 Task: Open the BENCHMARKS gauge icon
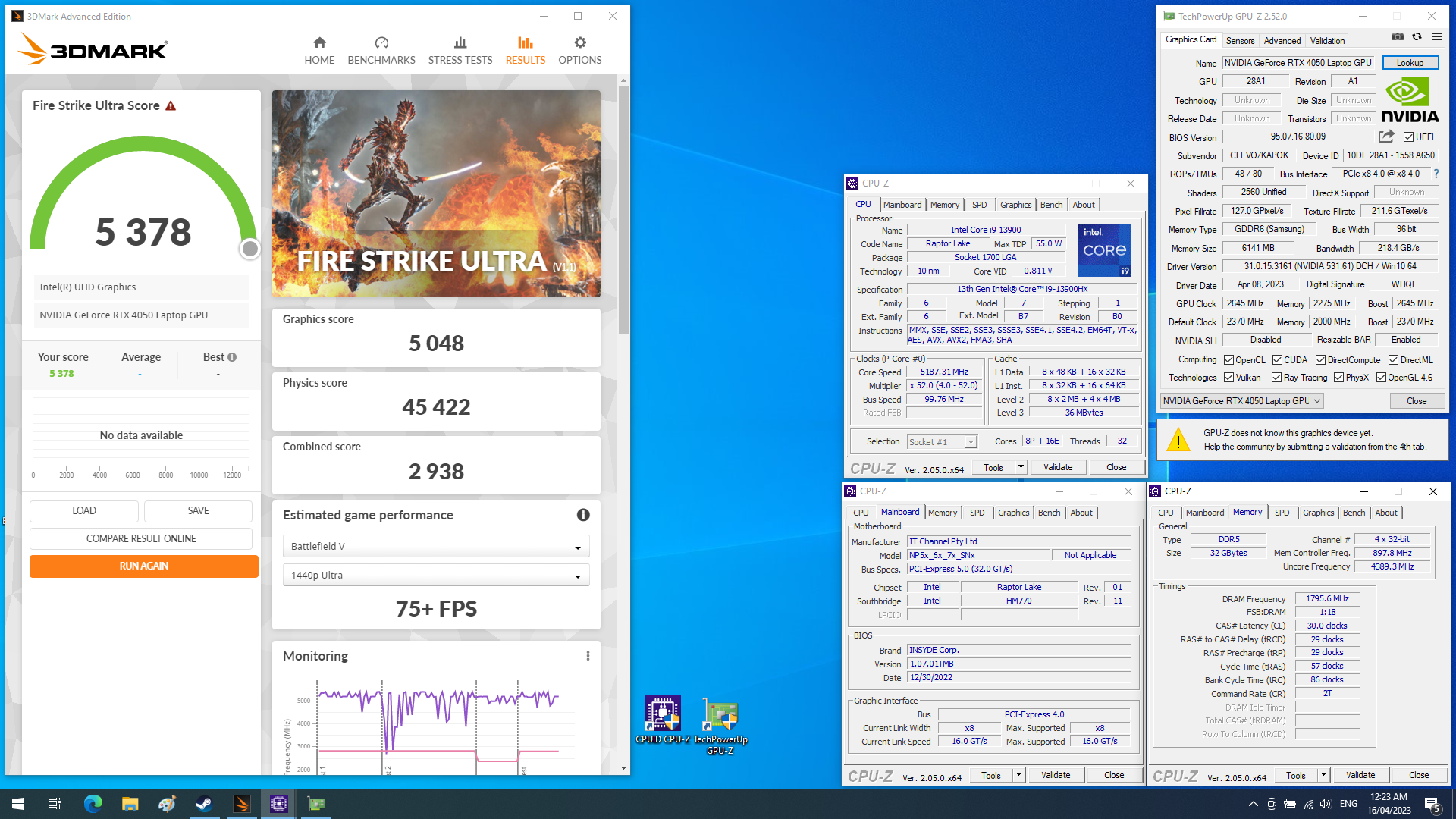[381, 42]
